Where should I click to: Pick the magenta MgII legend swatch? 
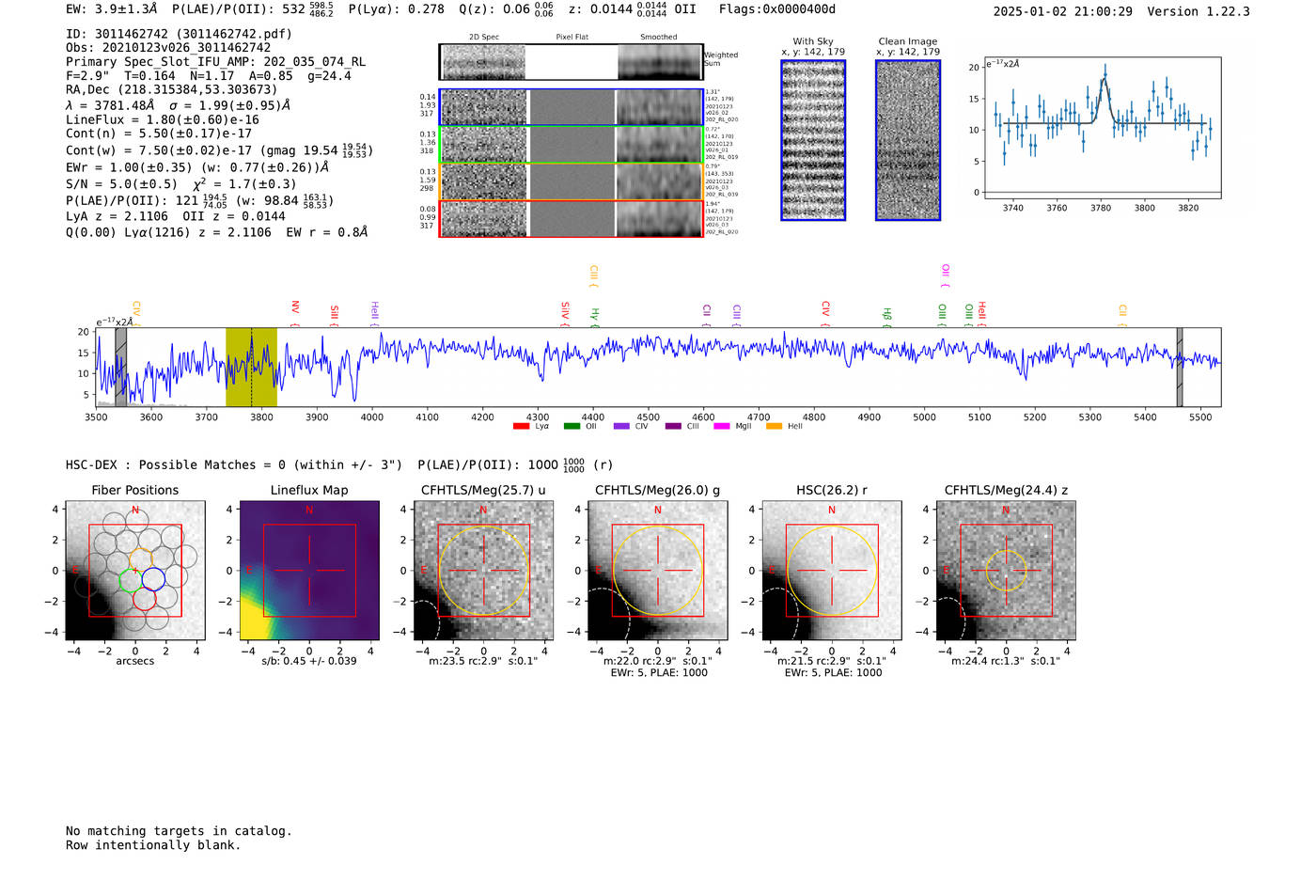[722, 427]
